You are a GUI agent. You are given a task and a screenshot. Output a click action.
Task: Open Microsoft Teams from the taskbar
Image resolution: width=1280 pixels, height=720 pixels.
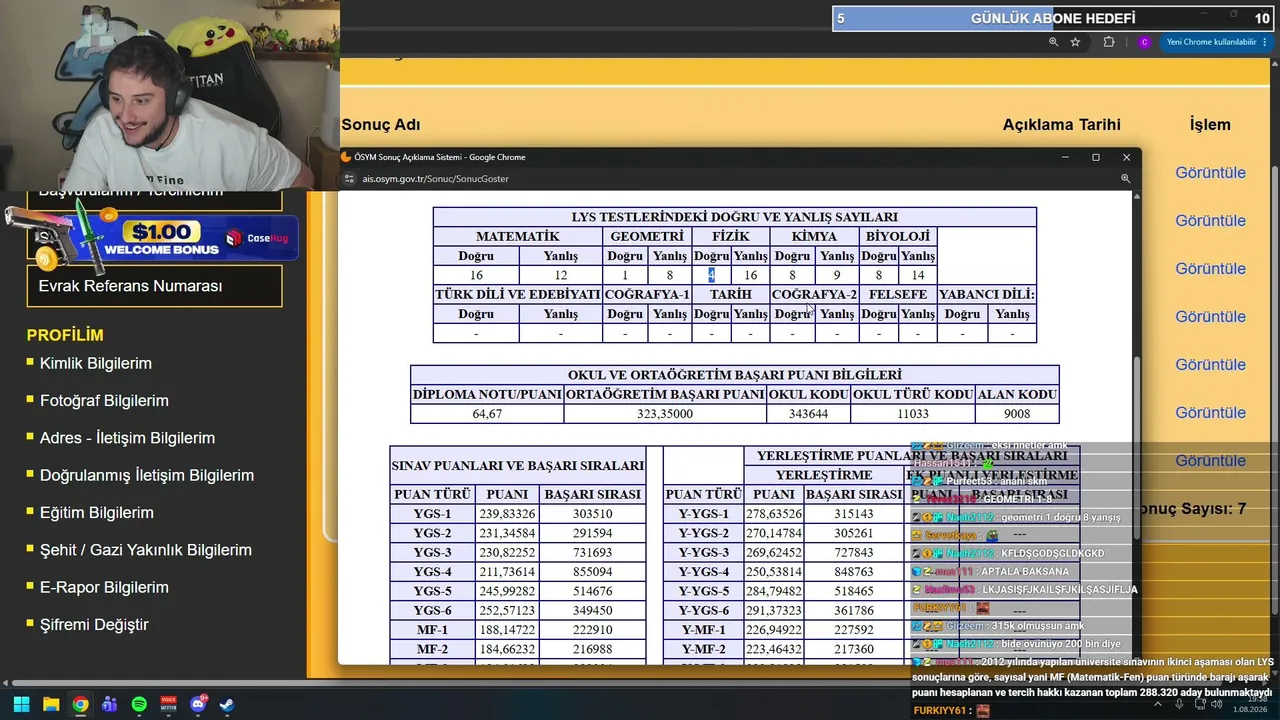click(109, 704)
